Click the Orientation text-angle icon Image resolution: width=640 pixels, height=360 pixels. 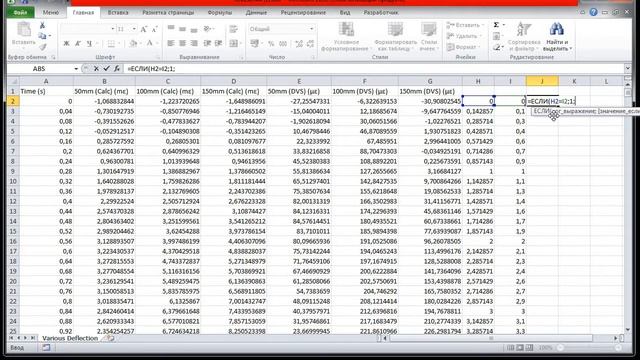point(207,29)
